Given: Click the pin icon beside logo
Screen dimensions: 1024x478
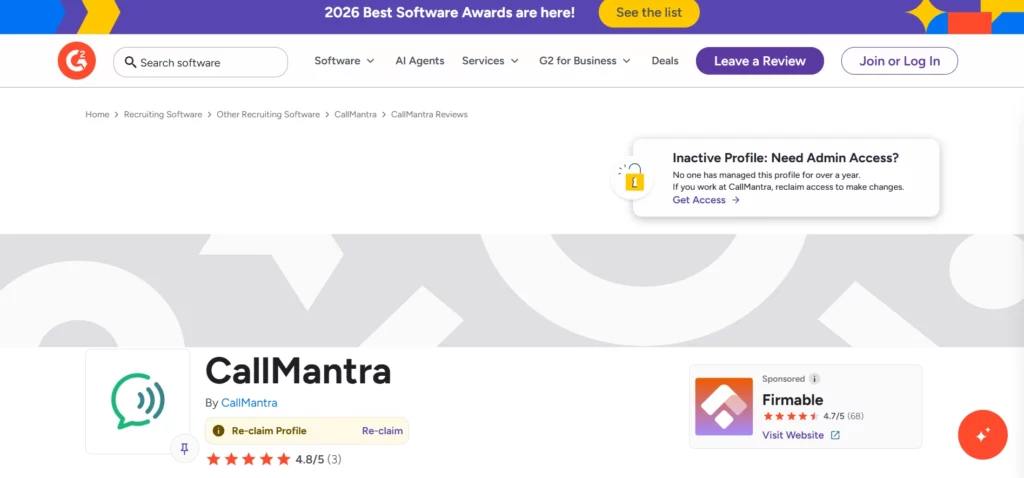Looking at the screenshot, I should (184, 449).
